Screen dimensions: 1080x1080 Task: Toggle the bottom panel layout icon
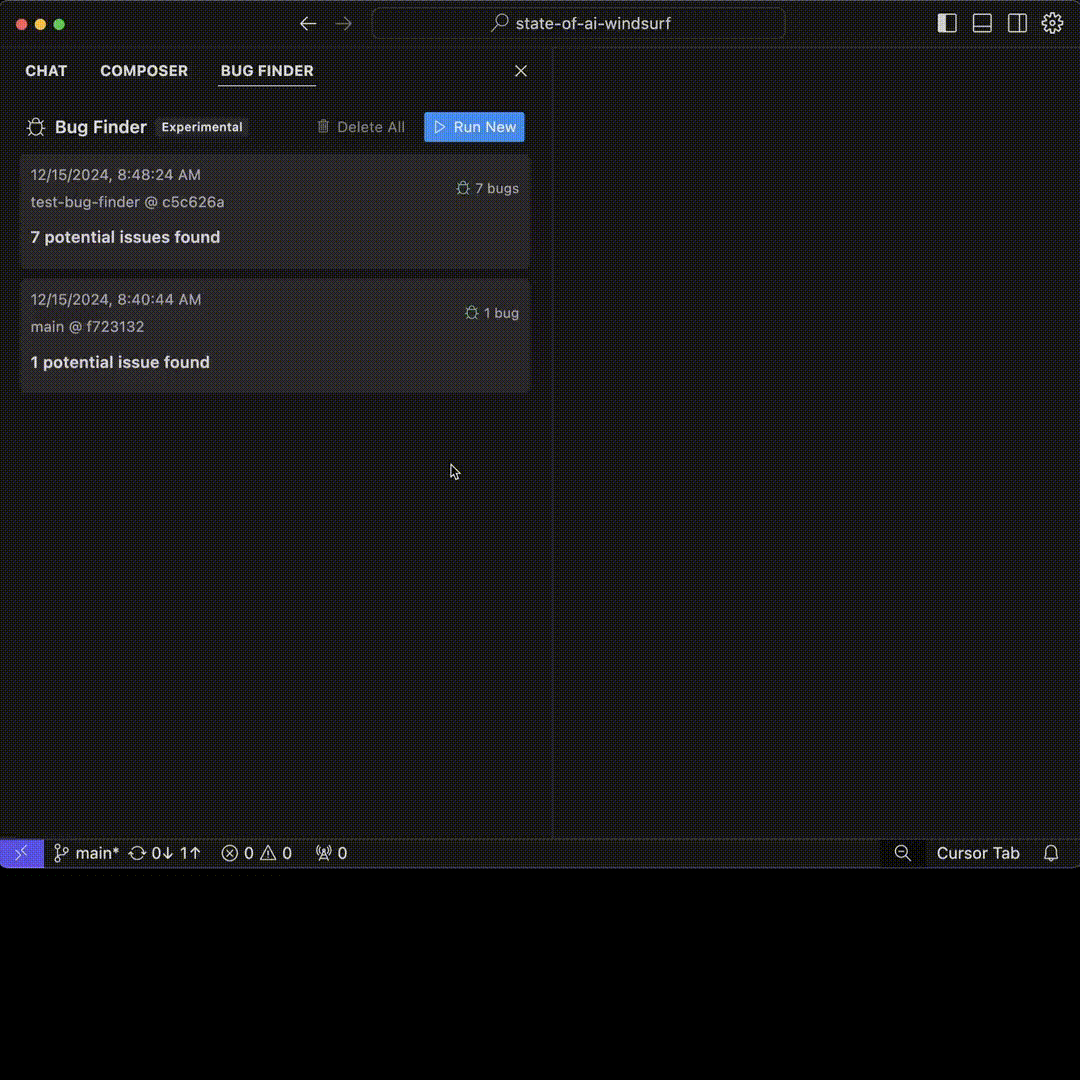[982, 24]
